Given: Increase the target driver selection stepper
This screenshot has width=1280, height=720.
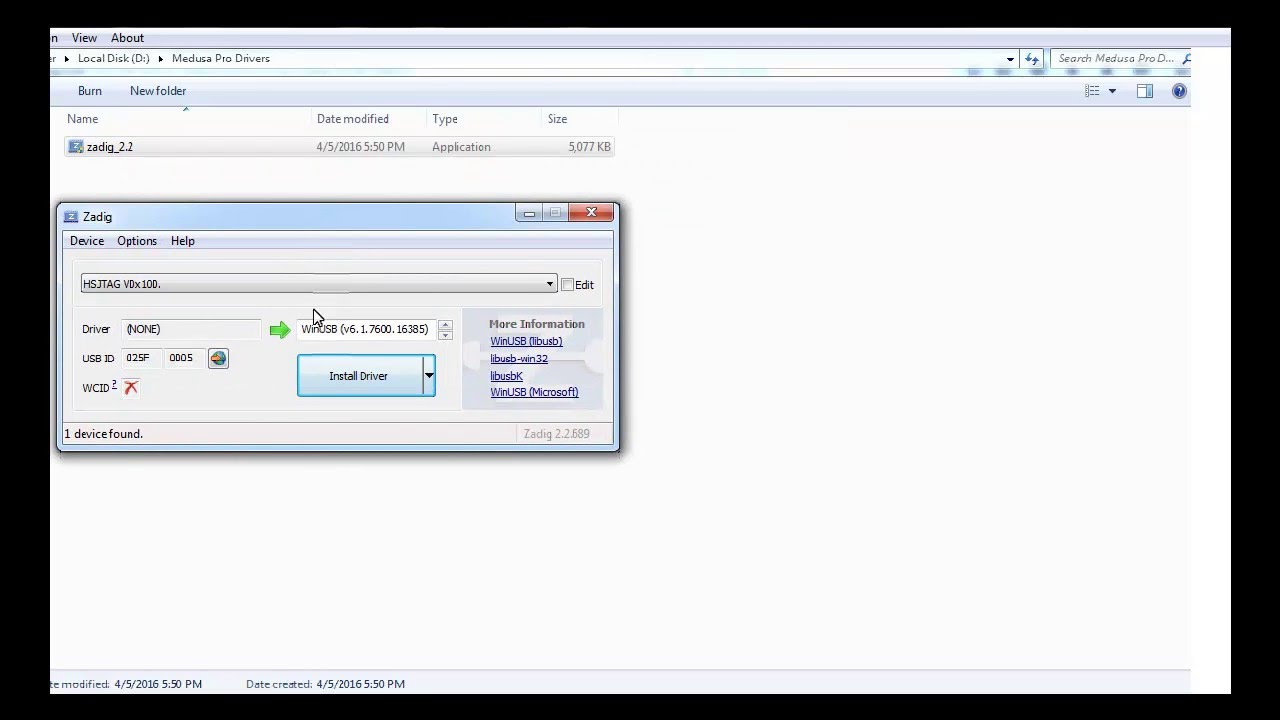Looking at the screenshot, I should point(445,324).
